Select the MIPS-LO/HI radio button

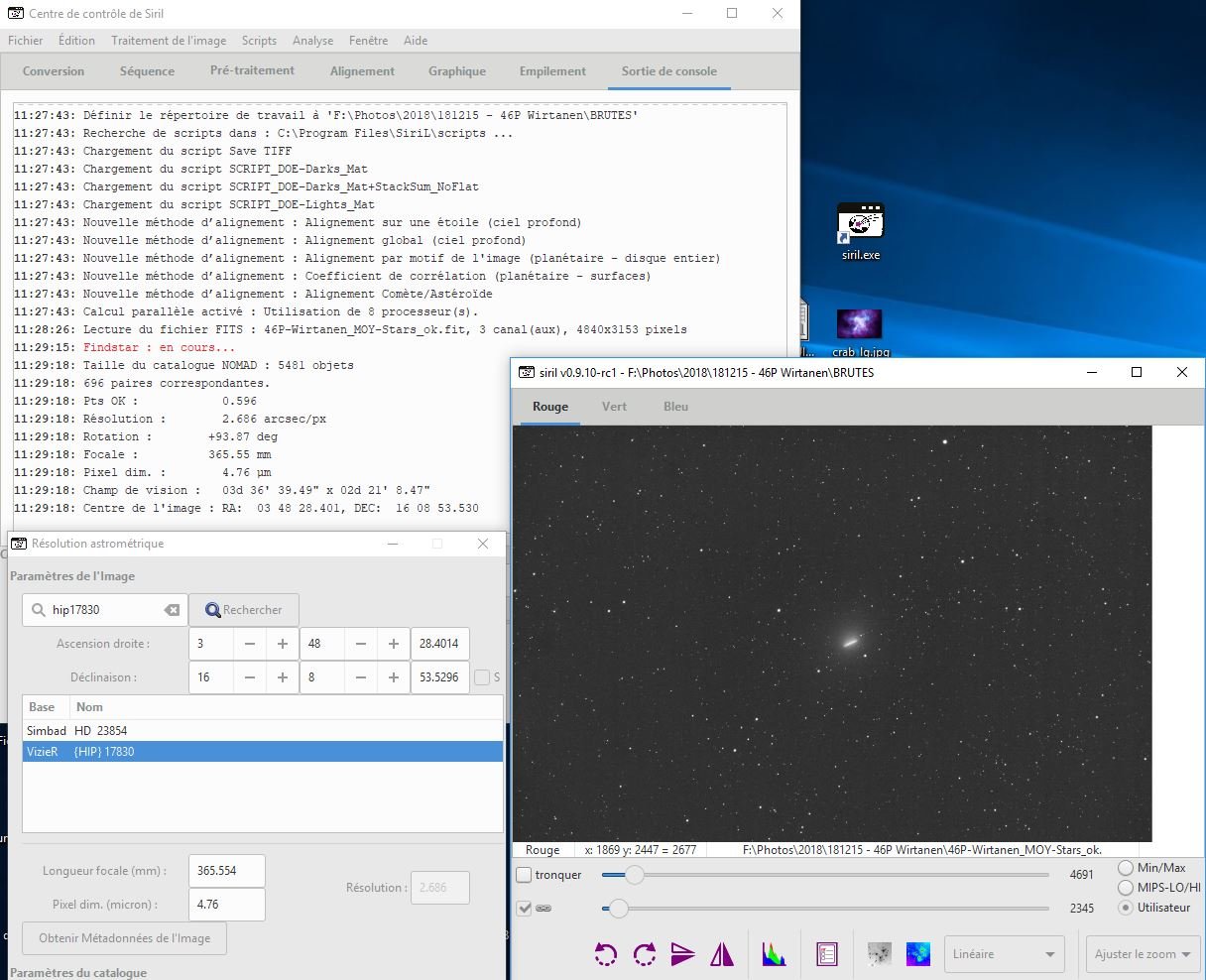click(x=1126, y=888)
